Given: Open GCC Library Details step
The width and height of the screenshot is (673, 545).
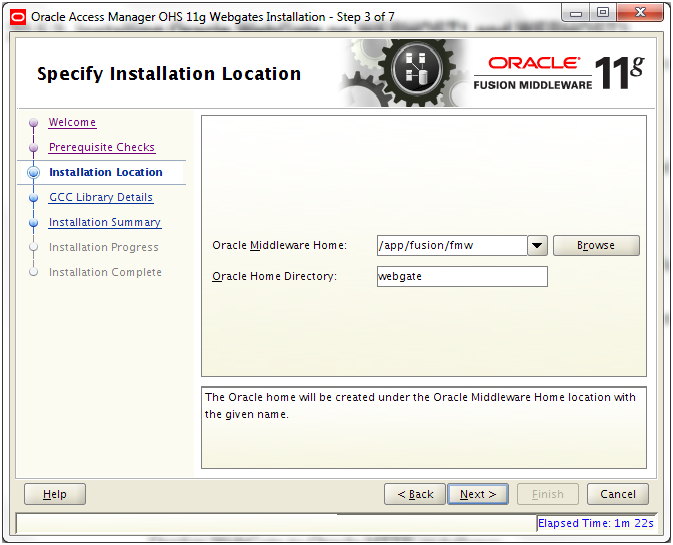Looking at the screenshot, I should (101, 197).
